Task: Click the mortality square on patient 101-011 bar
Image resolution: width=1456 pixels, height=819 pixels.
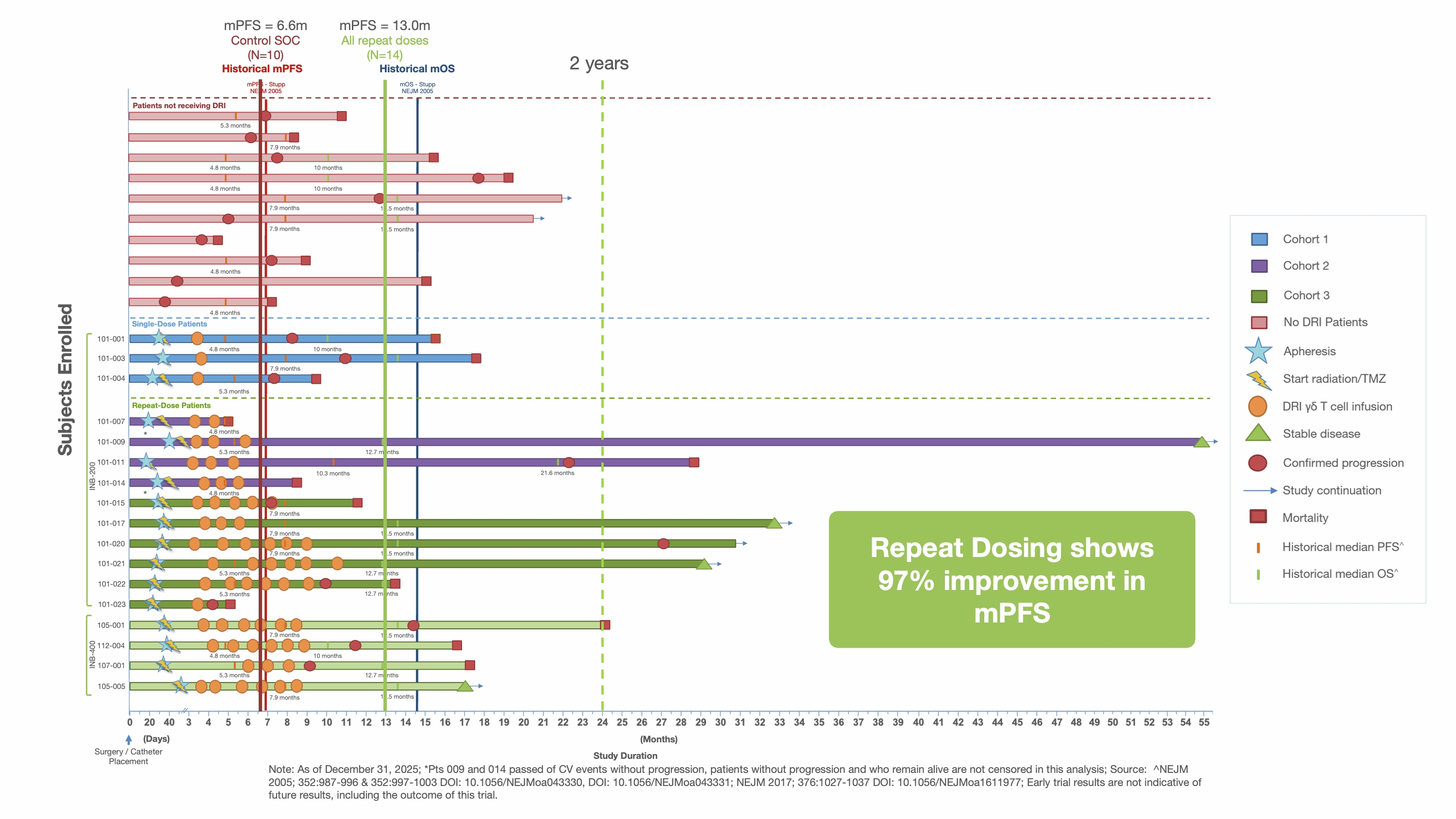Action: click(x=694, y=462)
